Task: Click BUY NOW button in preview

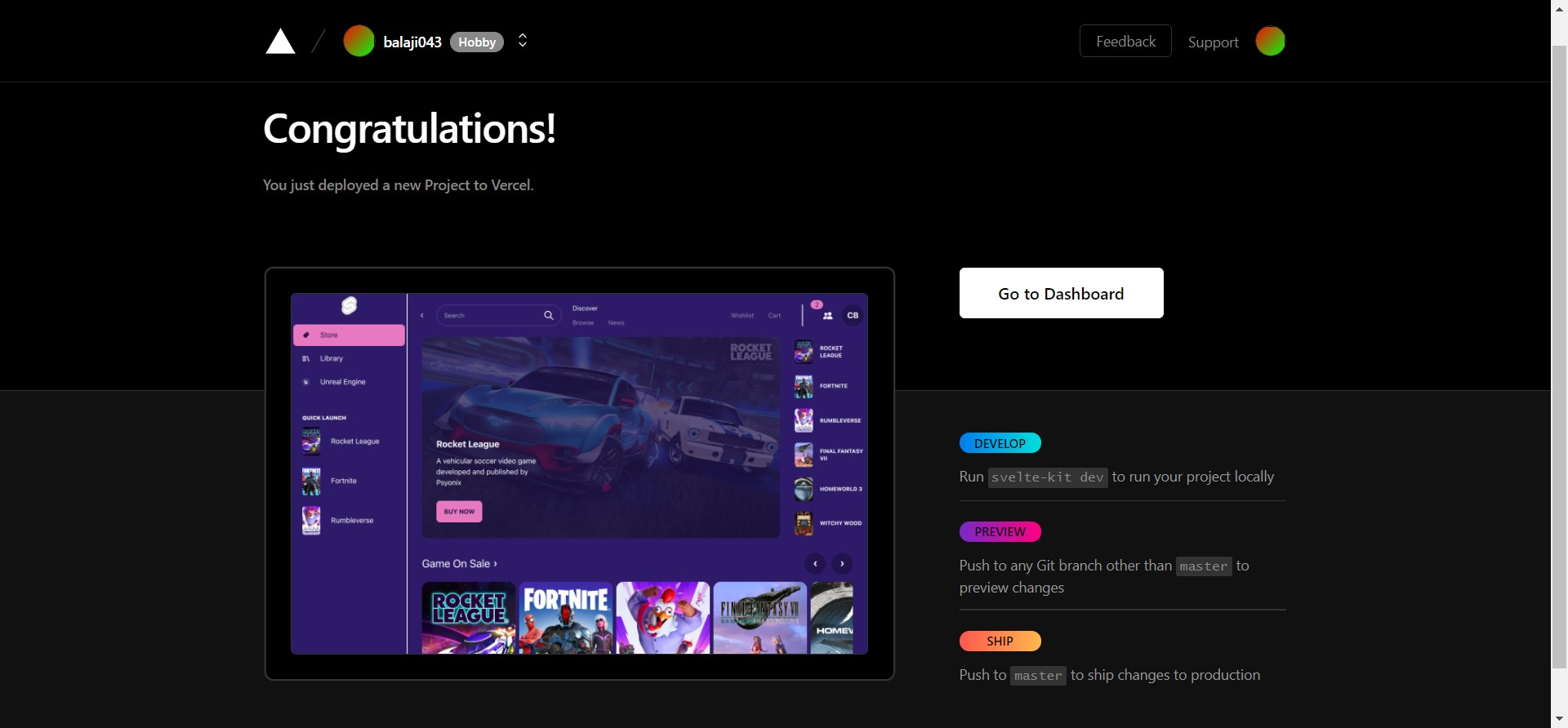Action: point(459,512)
